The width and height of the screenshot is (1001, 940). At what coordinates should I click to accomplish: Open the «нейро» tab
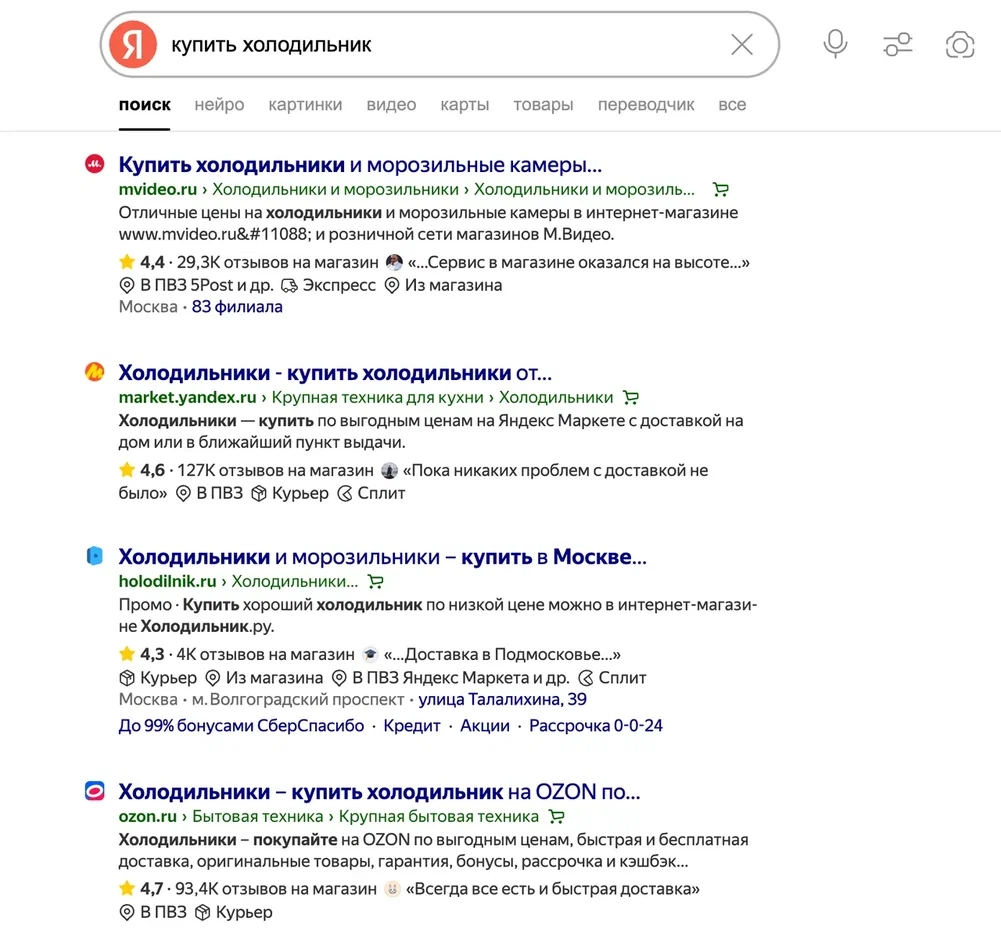click(x=219, y=105)
